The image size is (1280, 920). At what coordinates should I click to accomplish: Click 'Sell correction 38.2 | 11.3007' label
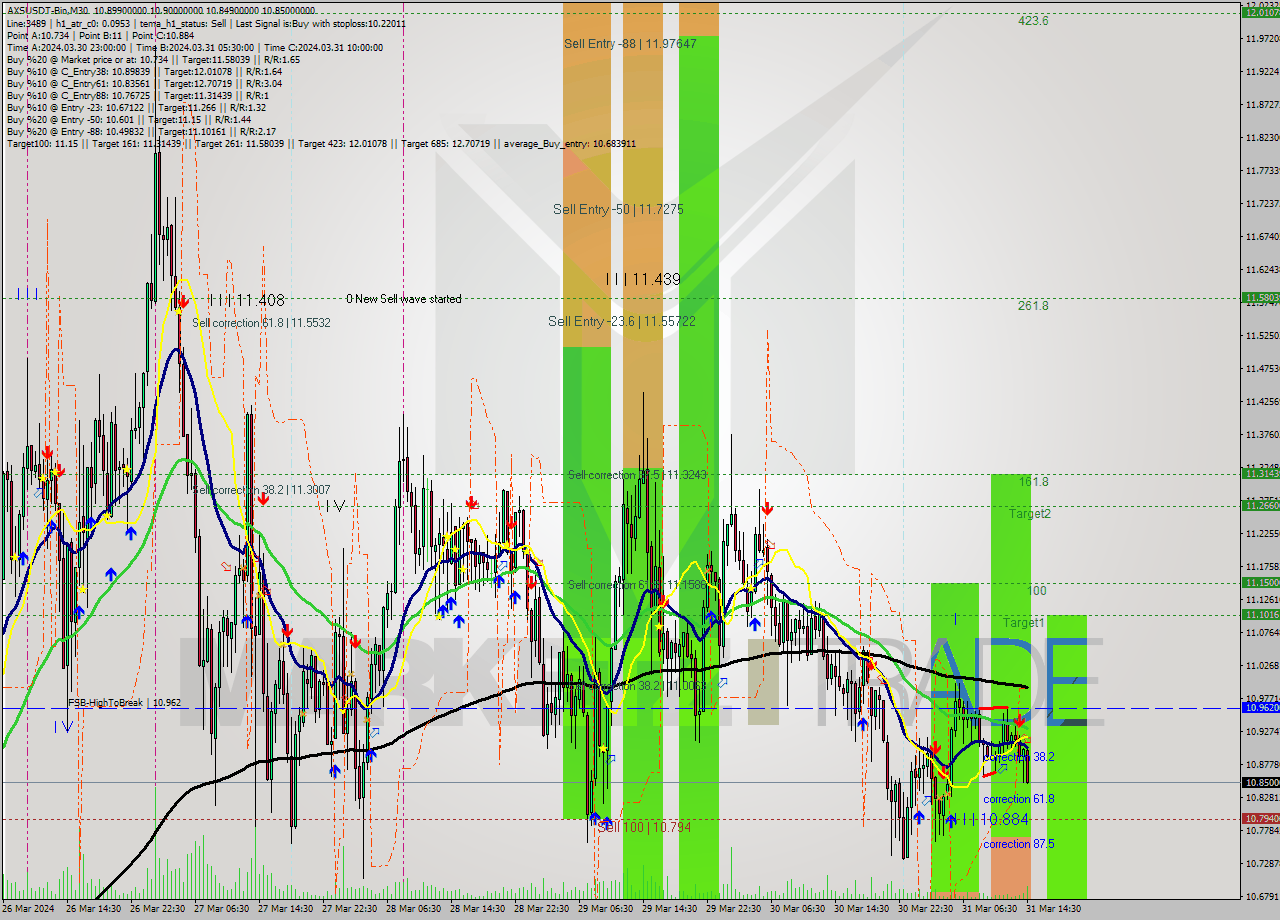(x=261, y=490)
